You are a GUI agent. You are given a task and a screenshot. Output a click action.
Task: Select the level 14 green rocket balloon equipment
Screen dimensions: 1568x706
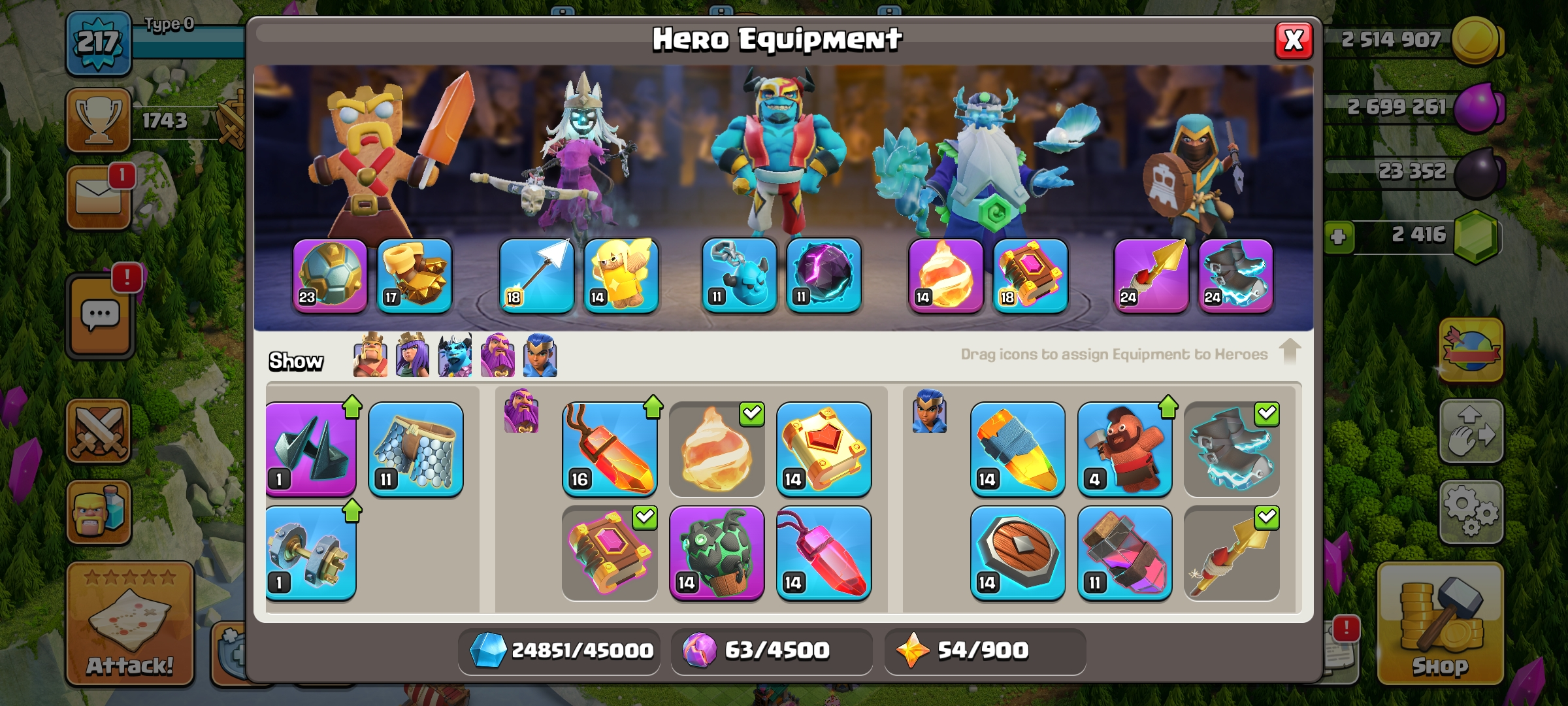[717, 553]
